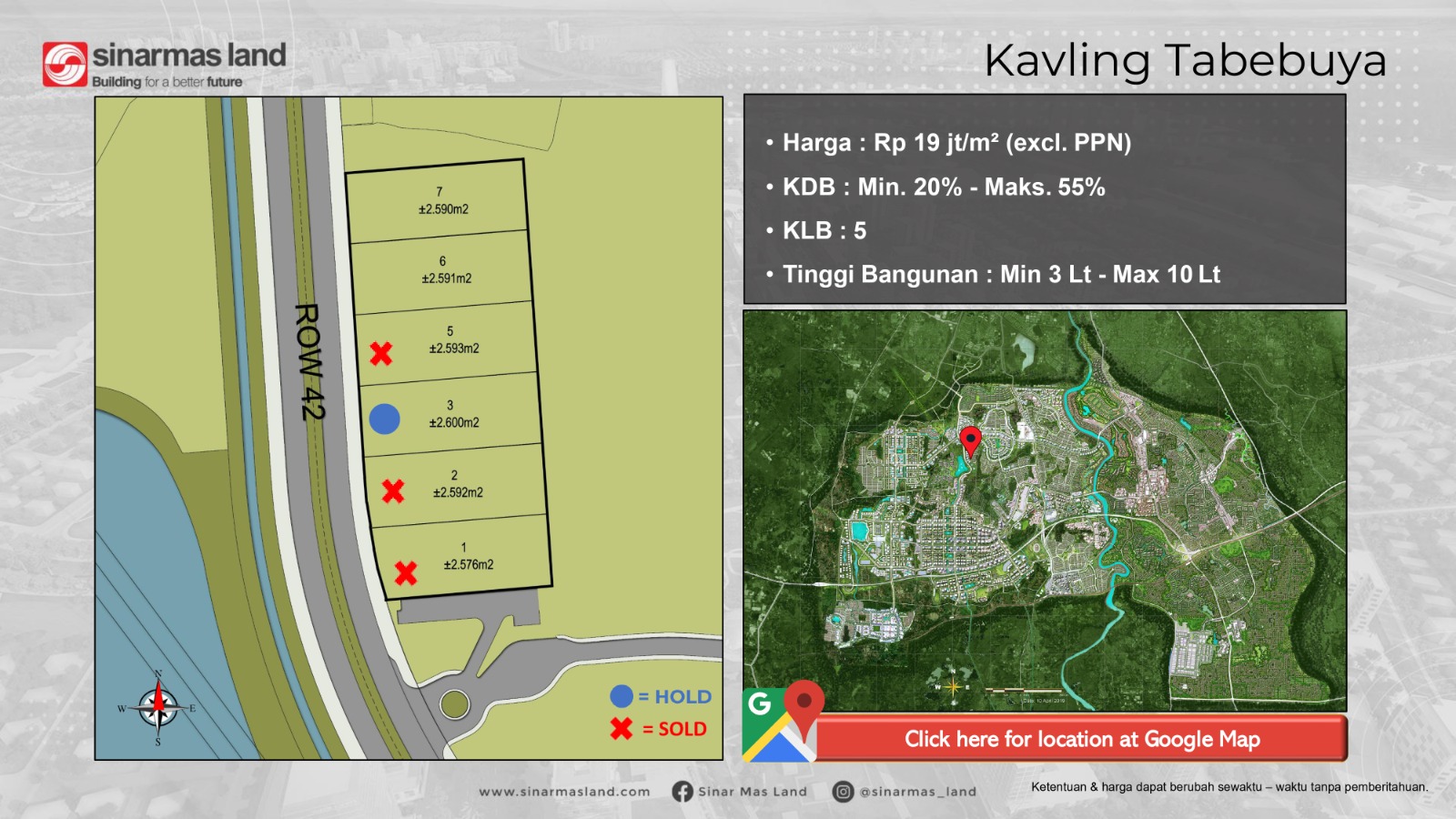Image resolution: width=1456 pixels, height=819 pixels.
Task: Click the Facebook icon in footer
Action: point(682,792)
